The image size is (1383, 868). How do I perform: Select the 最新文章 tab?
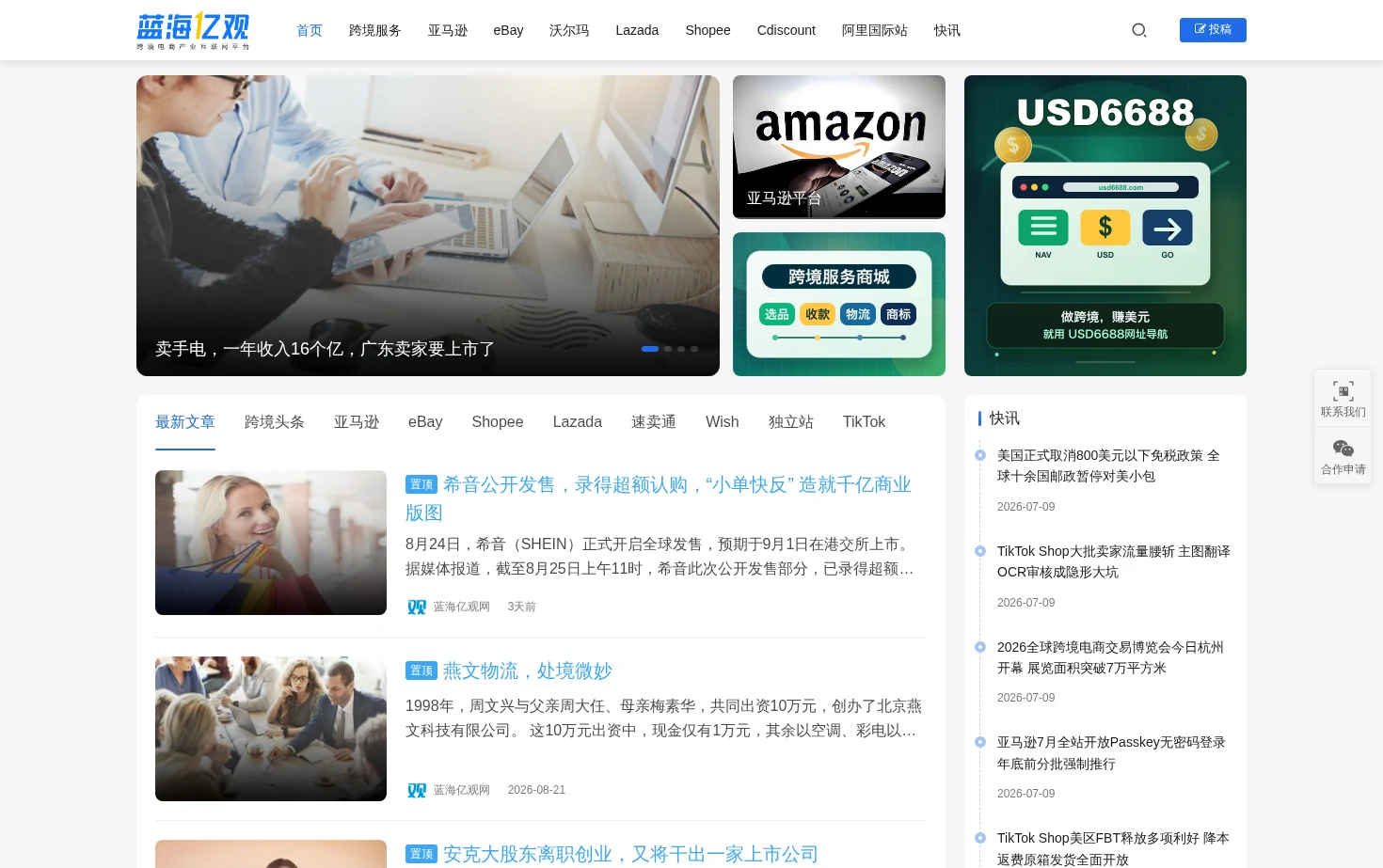[185, 422]
